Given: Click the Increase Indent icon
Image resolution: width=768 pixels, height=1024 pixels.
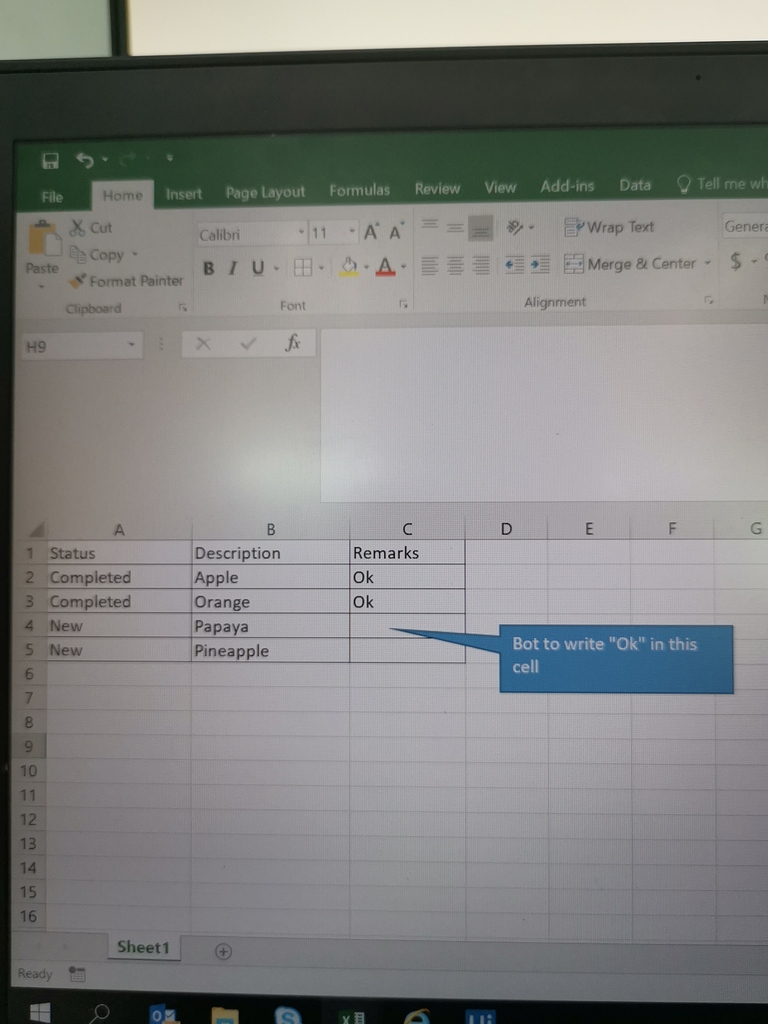Looking at the screenshot, I should (x=540, y=264).
